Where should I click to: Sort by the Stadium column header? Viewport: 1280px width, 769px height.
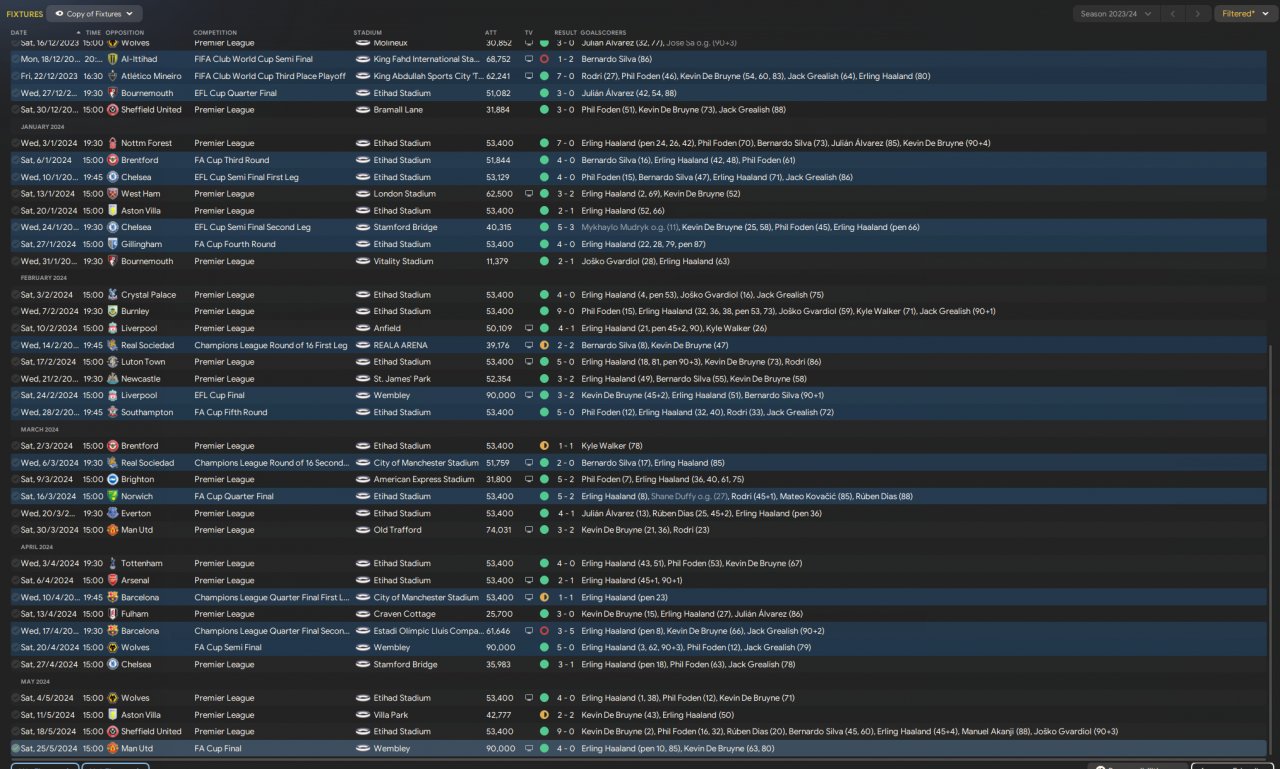click(x=368, y=32)
